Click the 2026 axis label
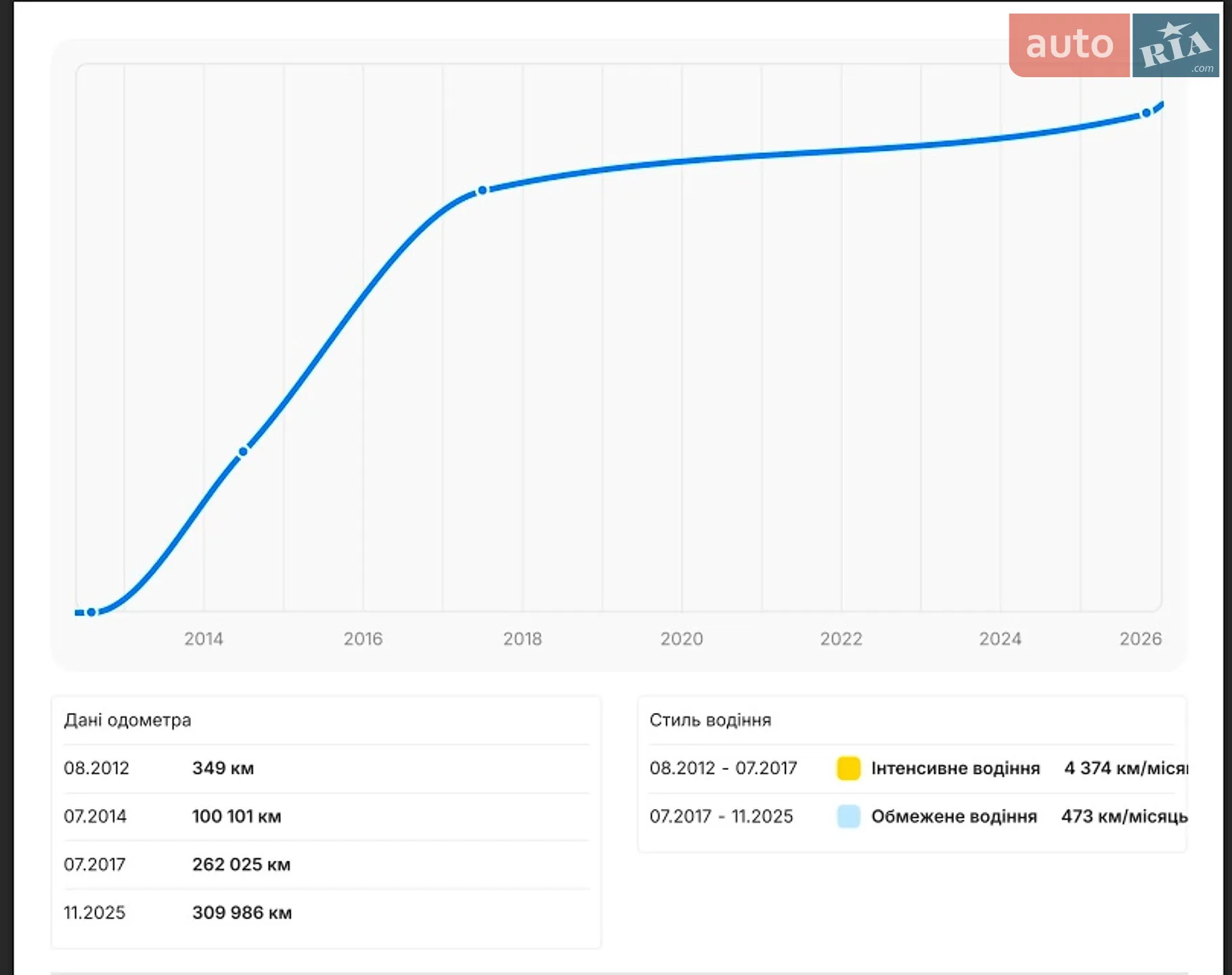 click(1141, 638)
